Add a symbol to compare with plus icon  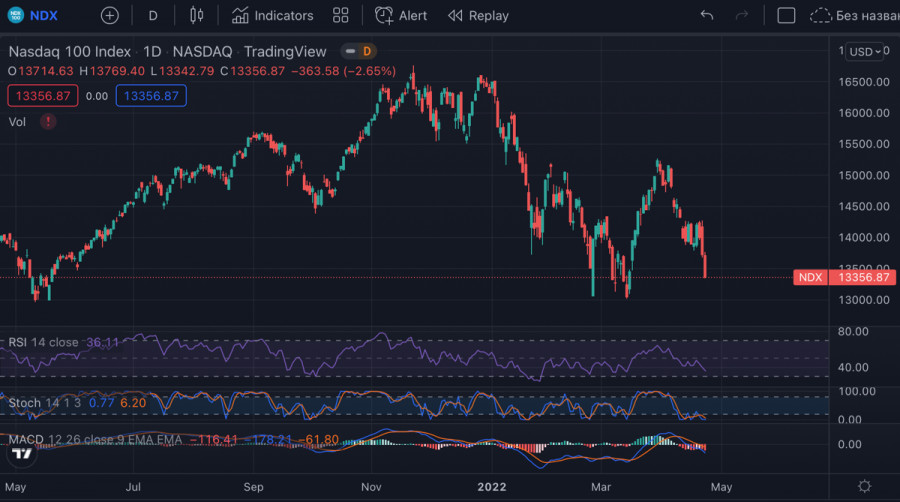pyautogui.click(x=109, y=15)
